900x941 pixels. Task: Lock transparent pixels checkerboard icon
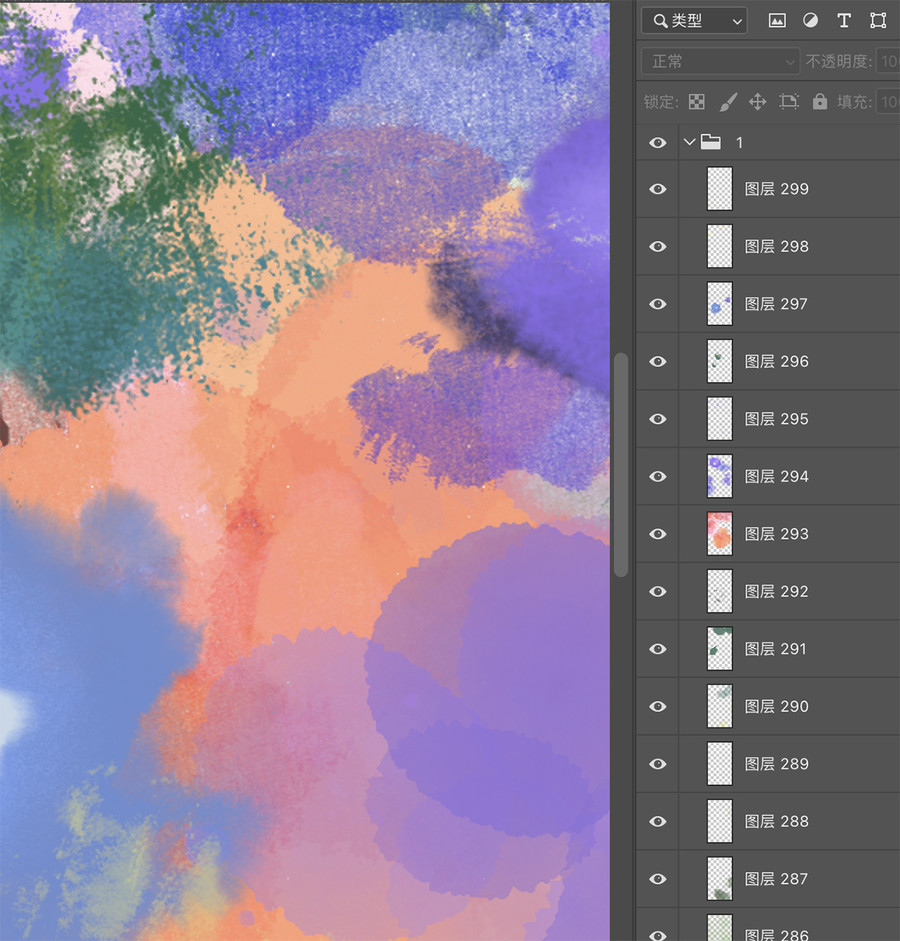697,102
